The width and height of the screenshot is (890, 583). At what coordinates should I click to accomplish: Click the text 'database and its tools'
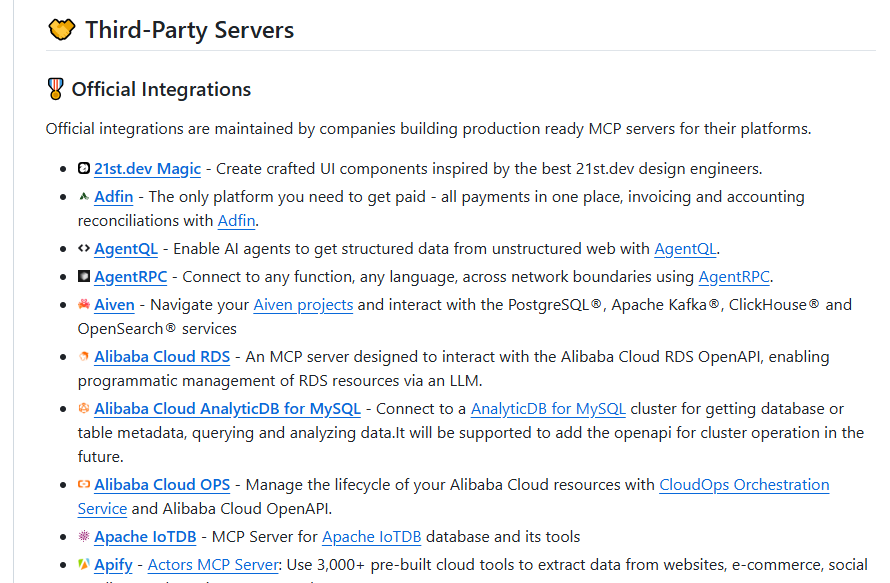pyautogui.click(x=503, y=536)
